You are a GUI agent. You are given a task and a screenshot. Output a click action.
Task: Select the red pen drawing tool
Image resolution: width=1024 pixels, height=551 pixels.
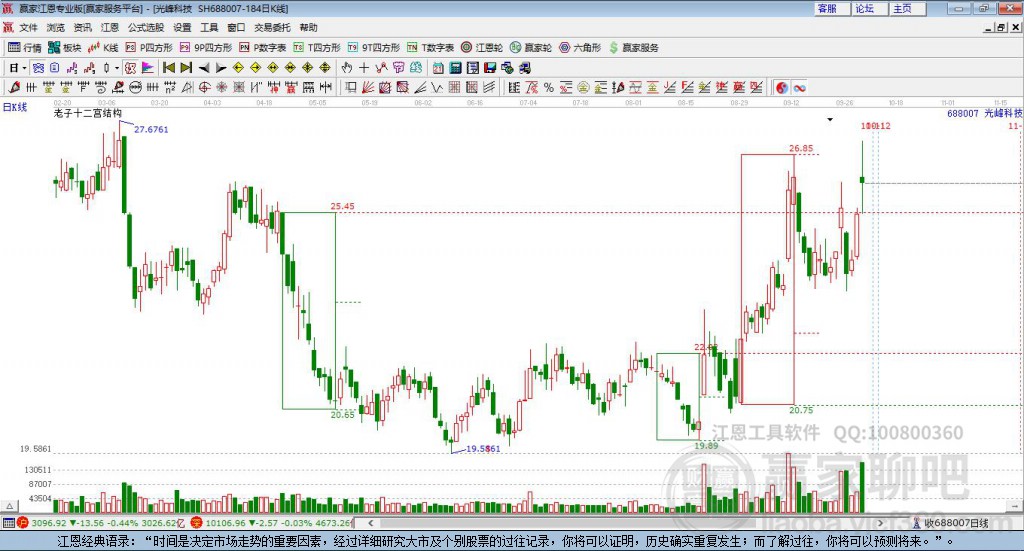14,87
